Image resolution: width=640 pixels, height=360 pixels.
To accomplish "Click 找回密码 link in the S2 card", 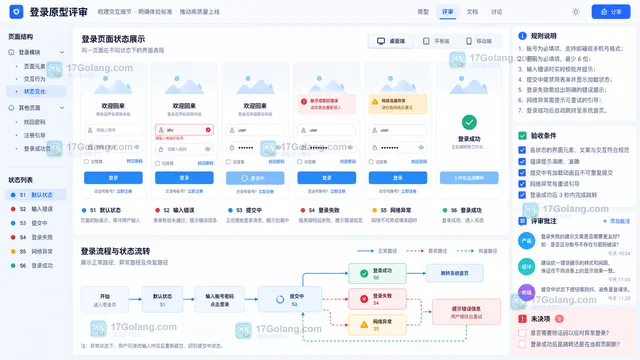I will [205, 163].
